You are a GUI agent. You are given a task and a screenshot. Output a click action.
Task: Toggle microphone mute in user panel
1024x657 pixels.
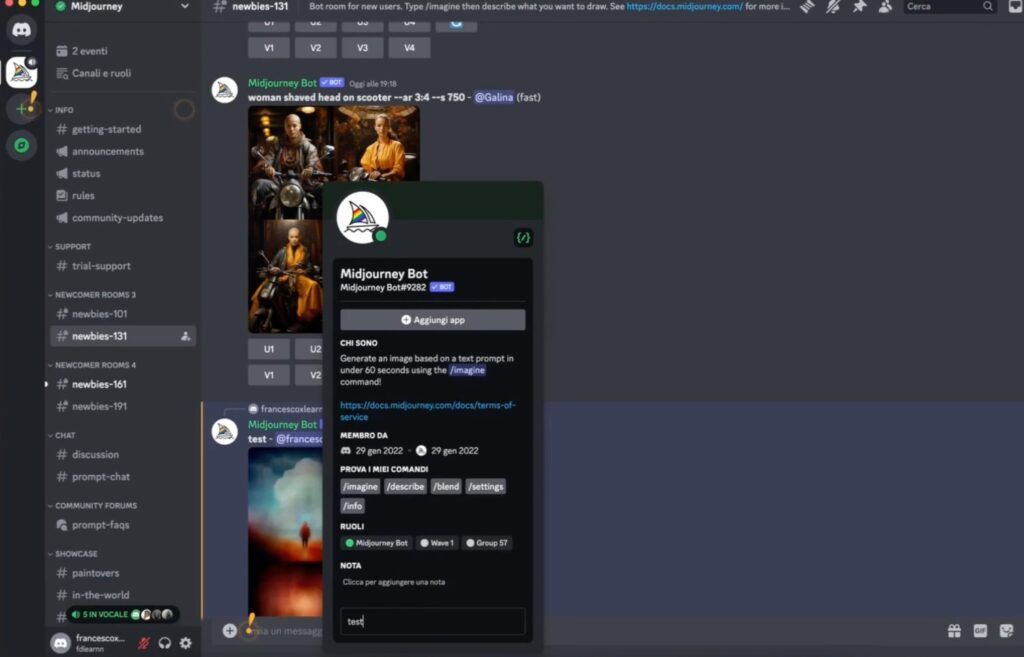pyautogui.click(x=143, y=643)
